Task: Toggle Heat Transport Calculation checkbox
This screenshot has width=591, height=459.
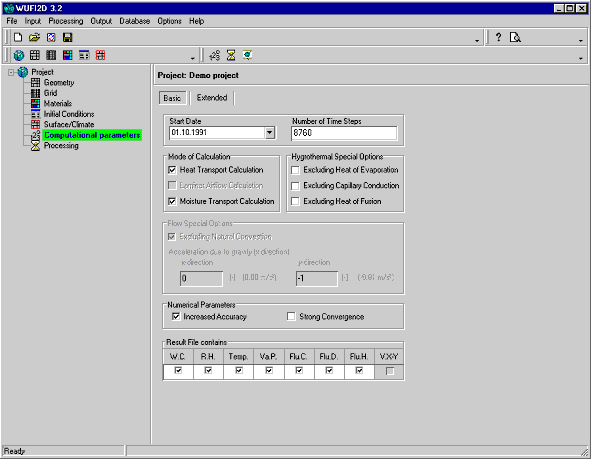Action: [172, 170]
